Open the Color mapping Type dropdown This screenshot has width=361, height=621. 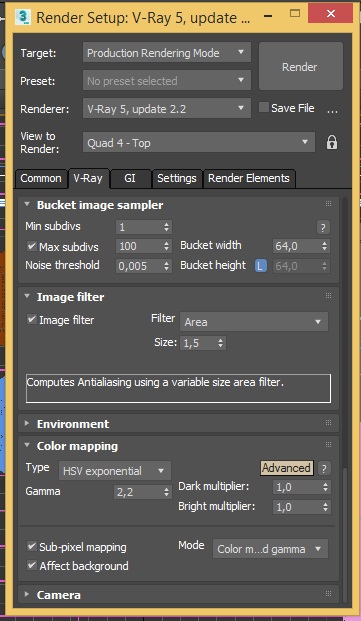115,471
